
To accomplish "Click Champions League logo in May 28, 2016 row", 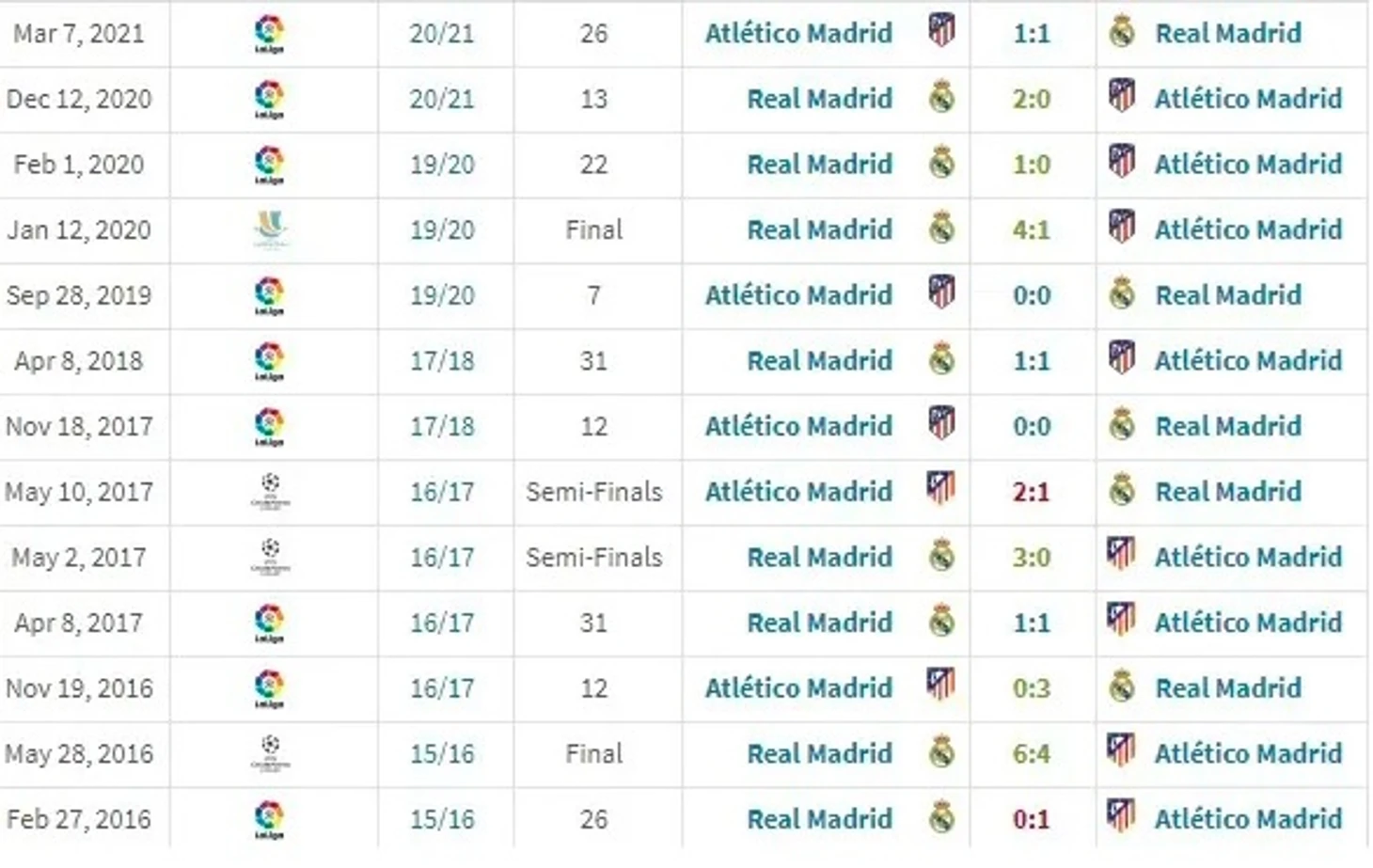I will (x=271, y=752).
